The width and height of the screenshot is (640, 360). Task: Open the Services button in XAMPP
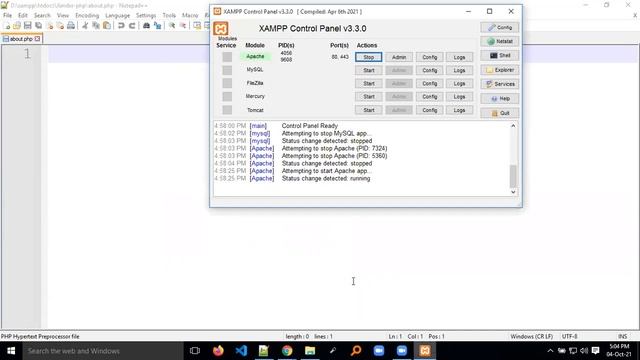[x=500, y=84]
